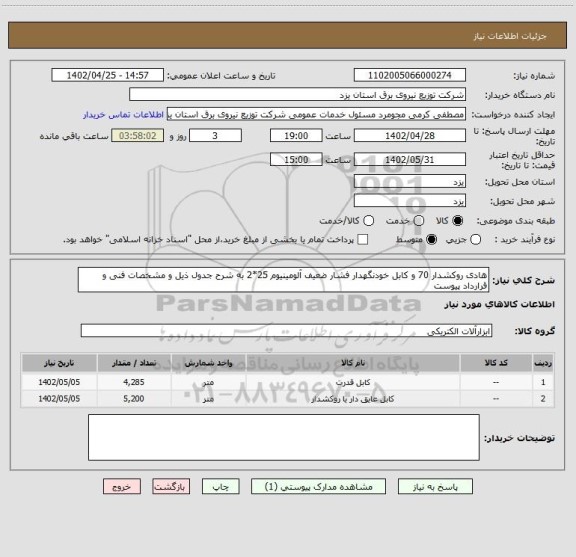Image resolution: width=576 pixels, height=557 pixels.
Task: Click the توضیحات خریدار text area
Action: coord(284,437)
